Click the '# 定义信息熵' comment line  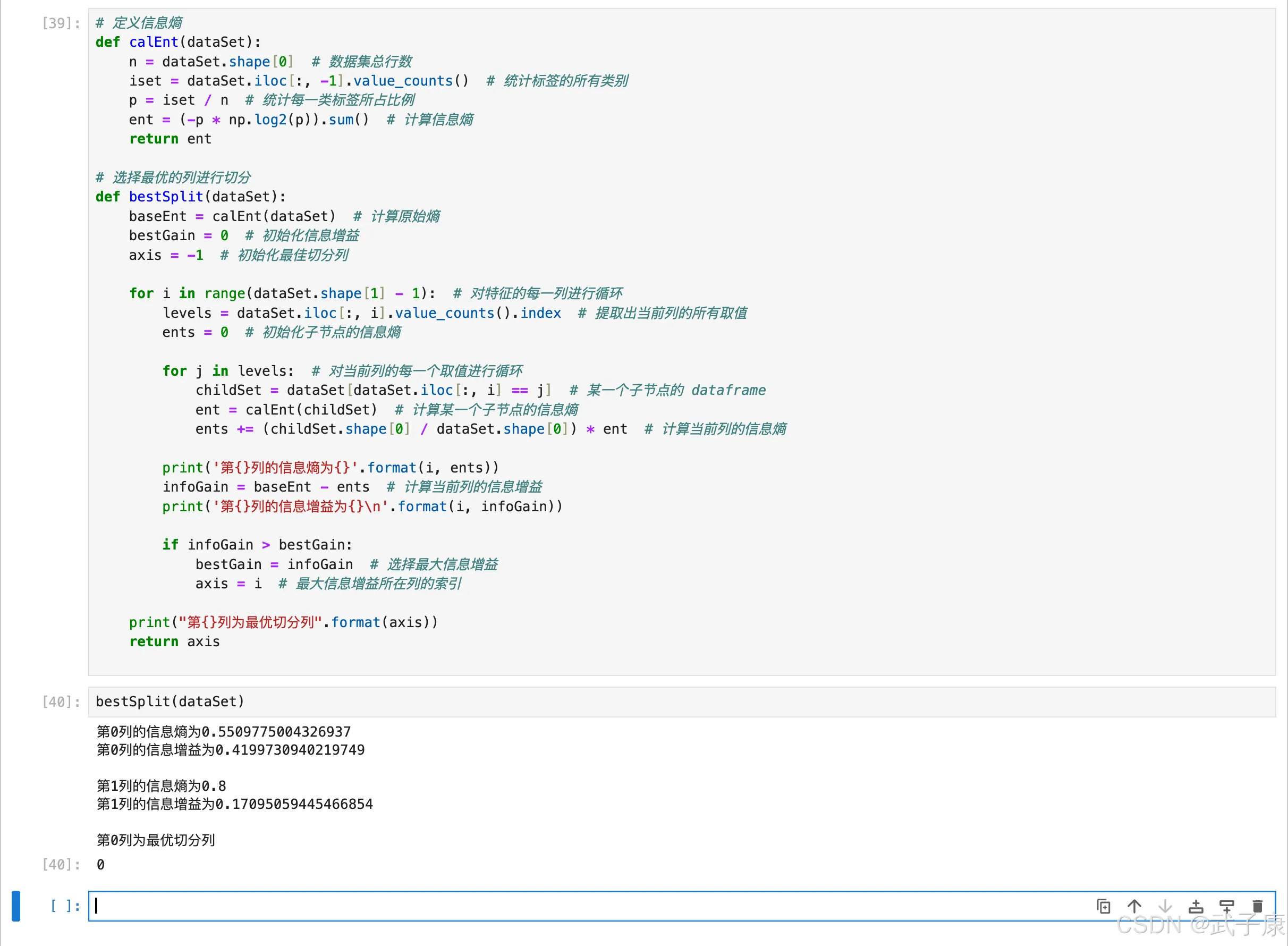click(x=139, y=23)
